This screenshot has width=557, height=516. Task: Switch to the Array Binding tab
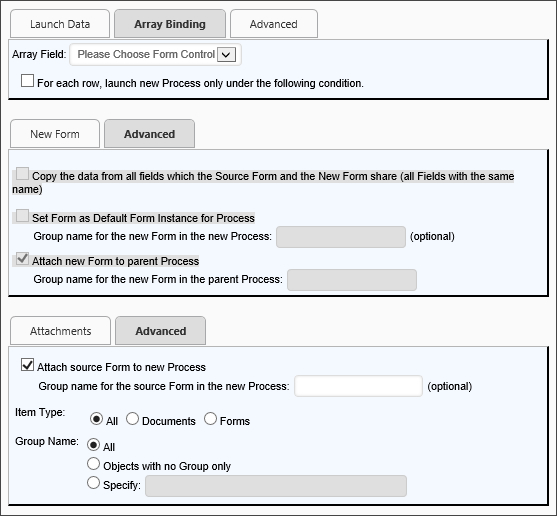170,24
